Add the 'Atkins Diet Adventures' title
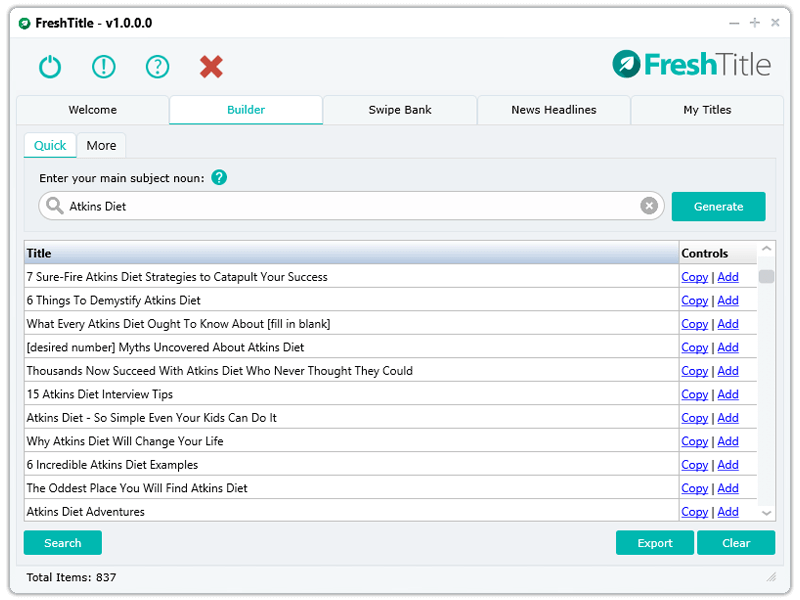 [x=728, y=512]
